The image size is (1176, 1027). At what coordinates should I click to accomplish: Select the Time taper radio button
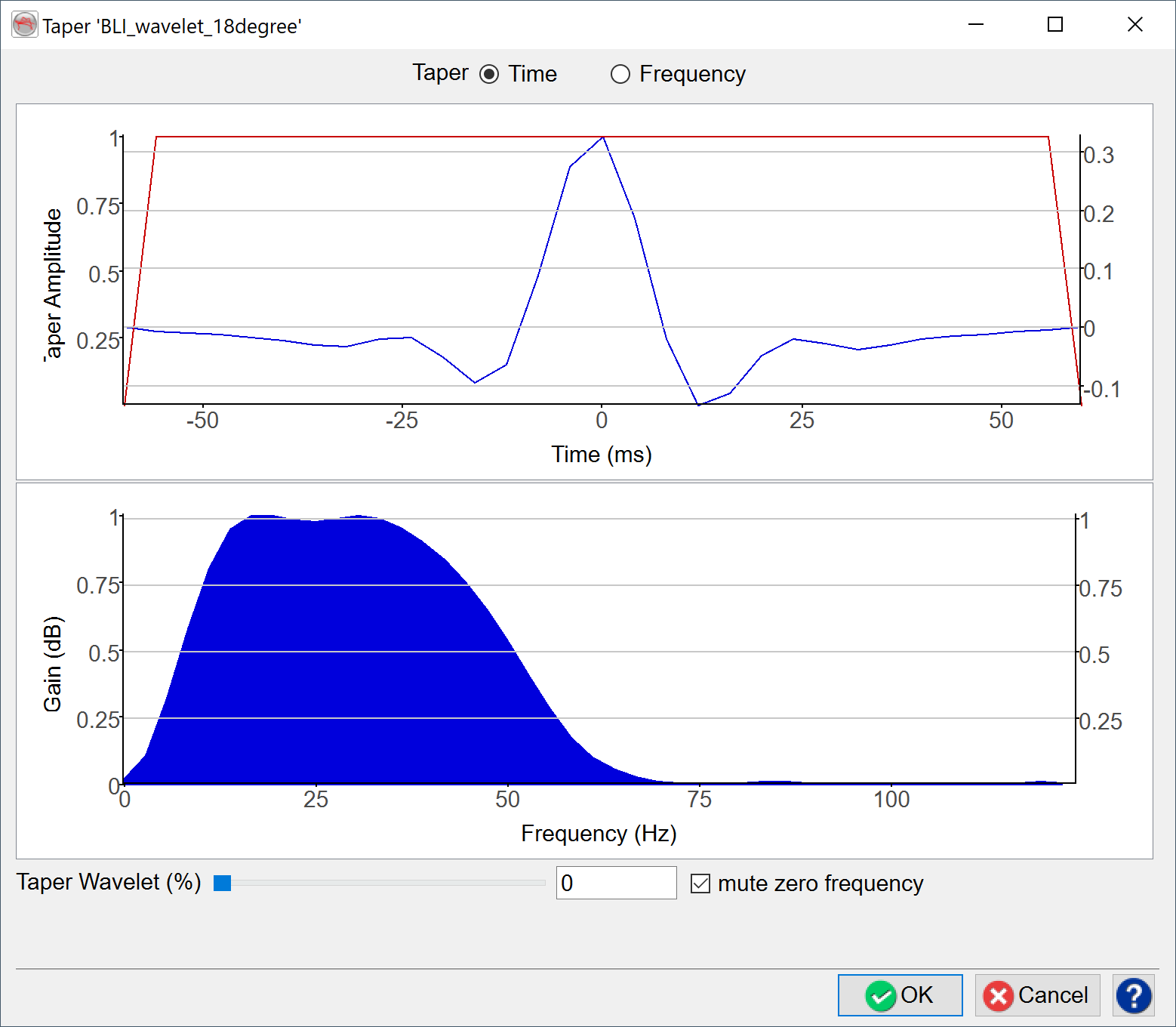point(489,74)
